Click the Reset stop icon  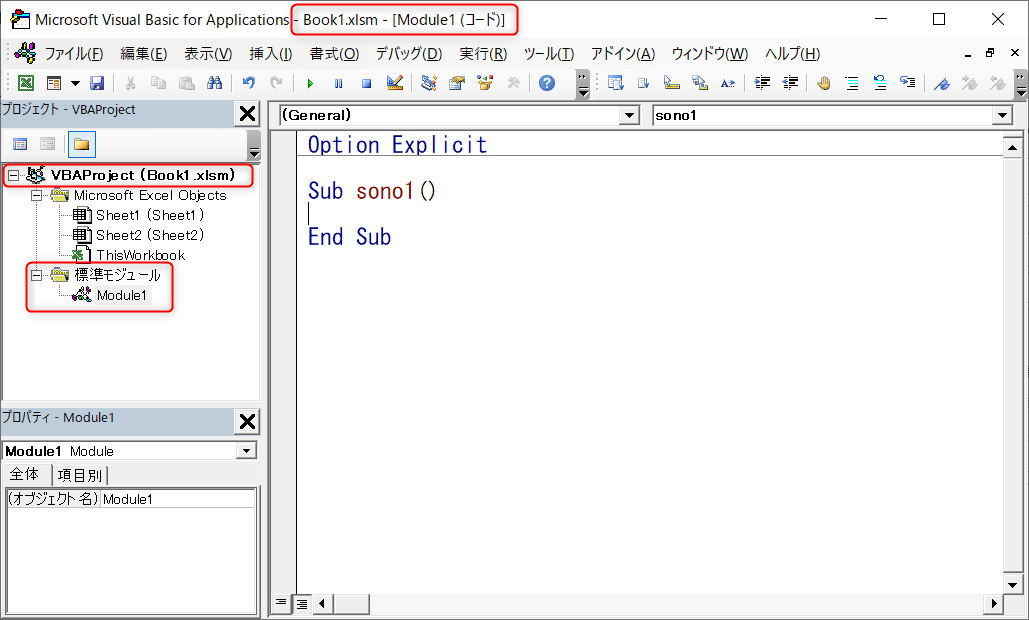point(366,83)
